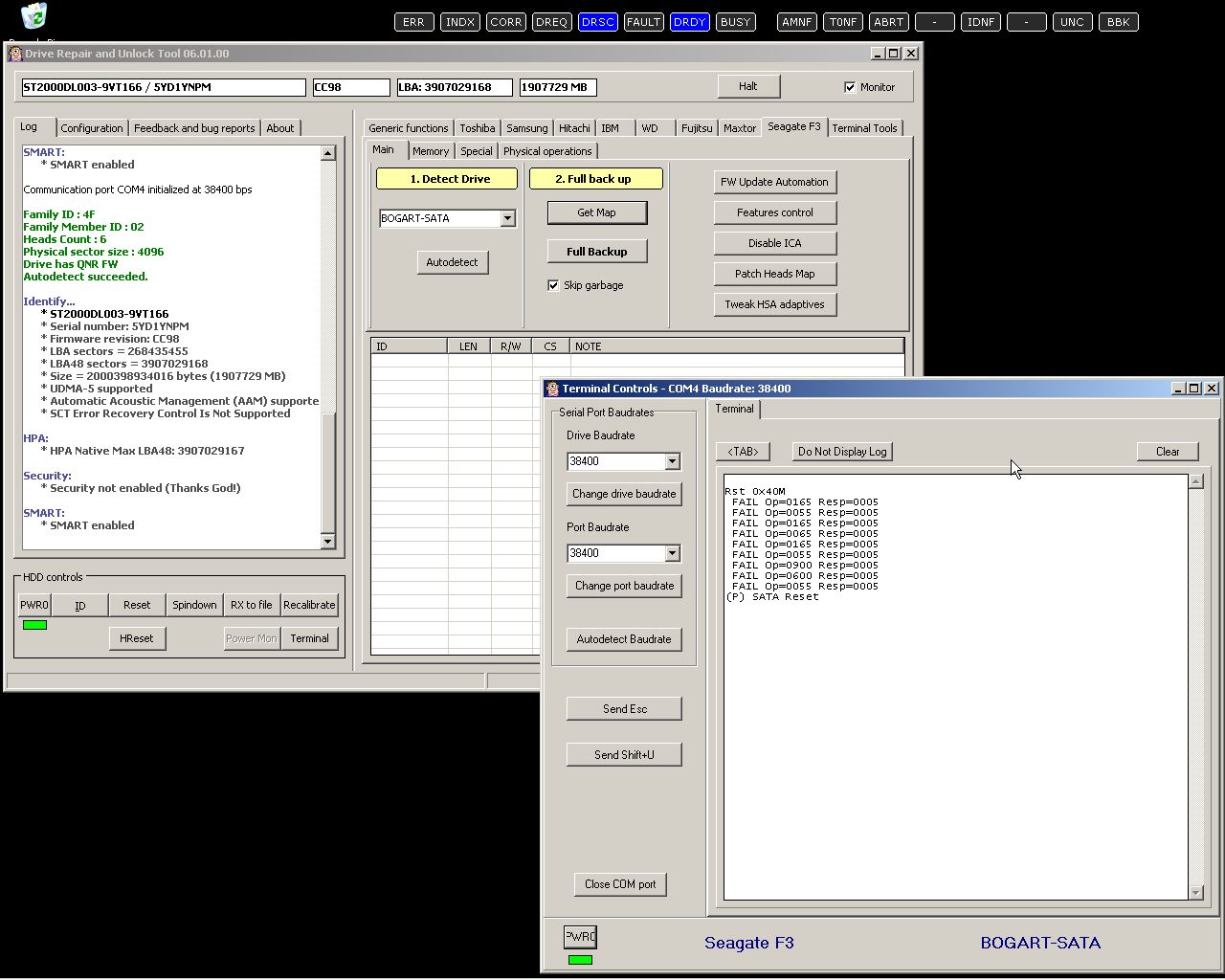Image resolution: width=1225 pixels, height=980 pixels.
Task: Toggle the Monitor checkbox
Action: (850, 87)
